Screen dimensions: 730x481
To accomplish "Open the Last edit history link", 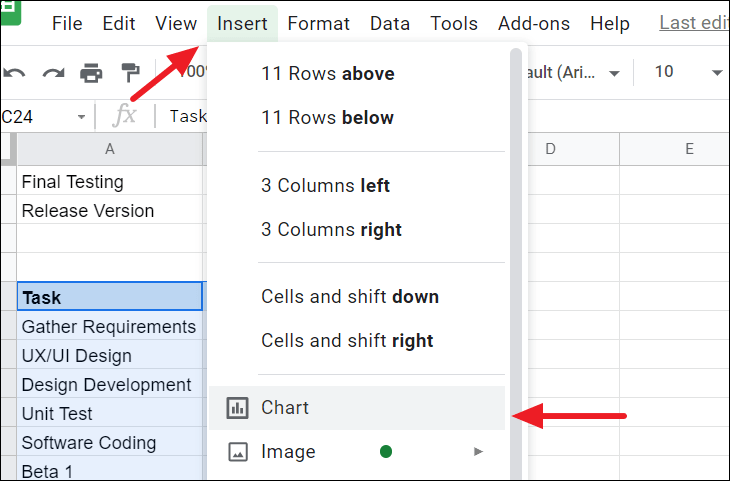I will coord(693,23).
